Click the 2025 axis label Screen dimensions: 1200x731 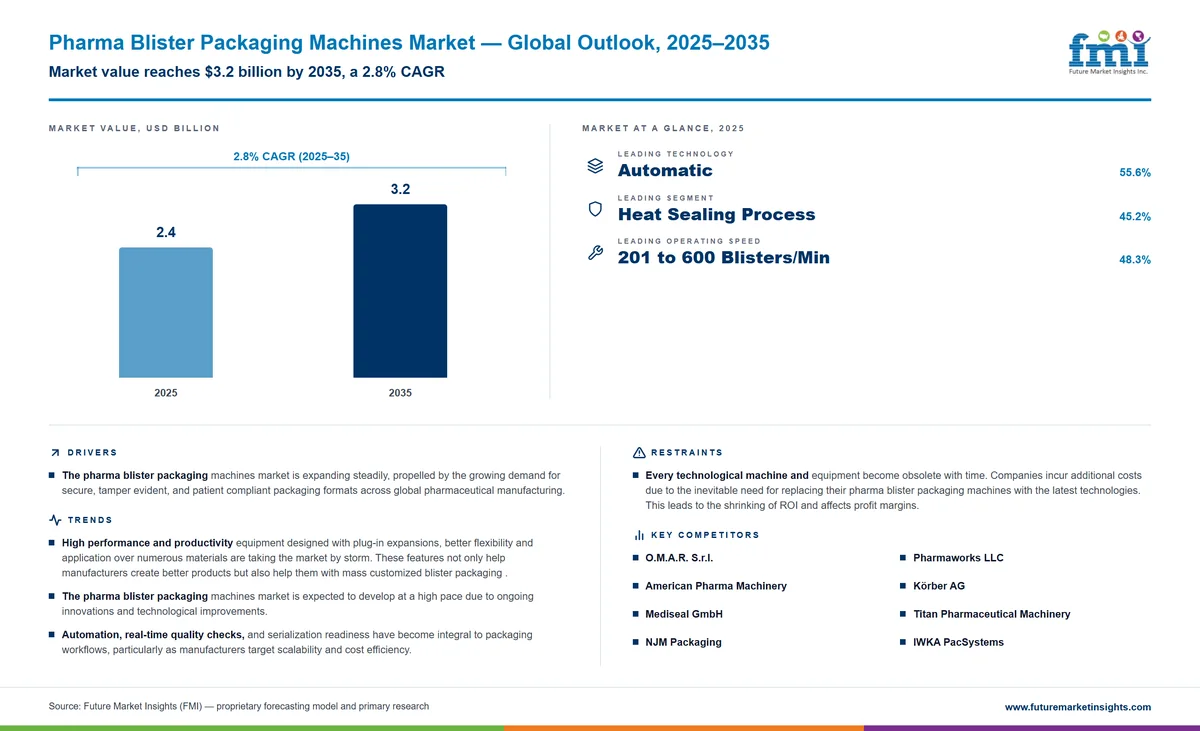pyautogui.click(x=166, y=393)
